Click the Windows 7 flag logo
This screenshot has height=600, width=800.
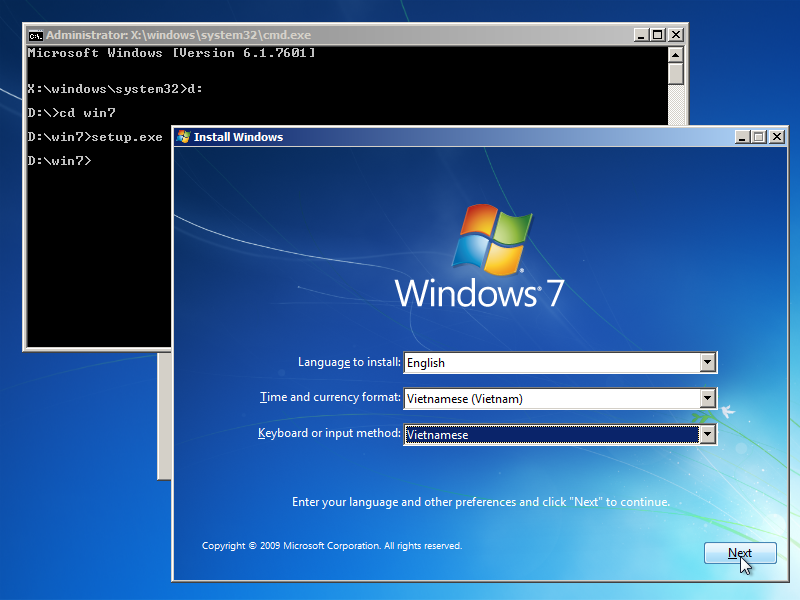tap(492, 240)
